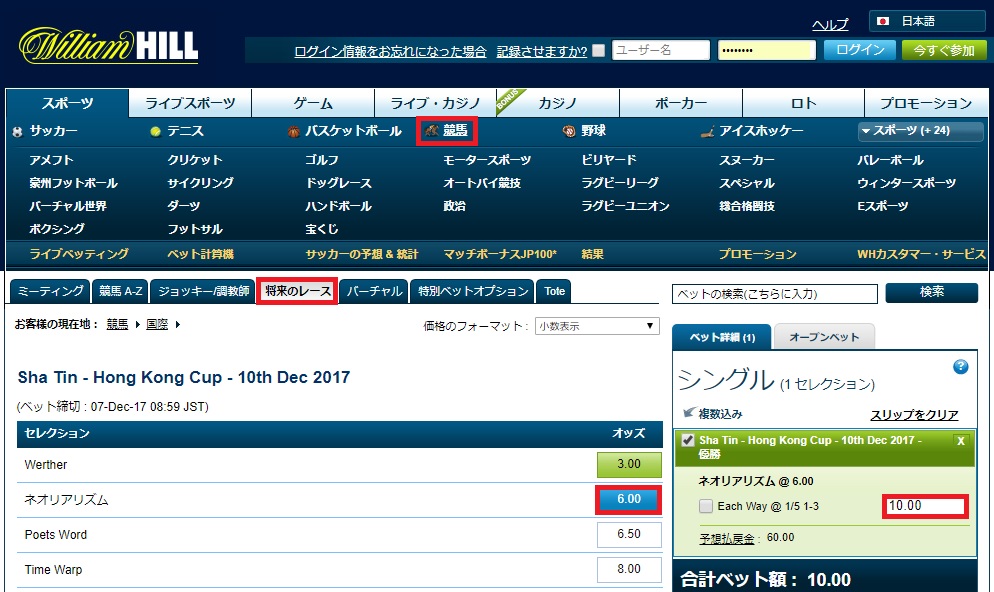Select Time Warp odds 8.00
The image size is (994, 592).
(x=629, y=569)
